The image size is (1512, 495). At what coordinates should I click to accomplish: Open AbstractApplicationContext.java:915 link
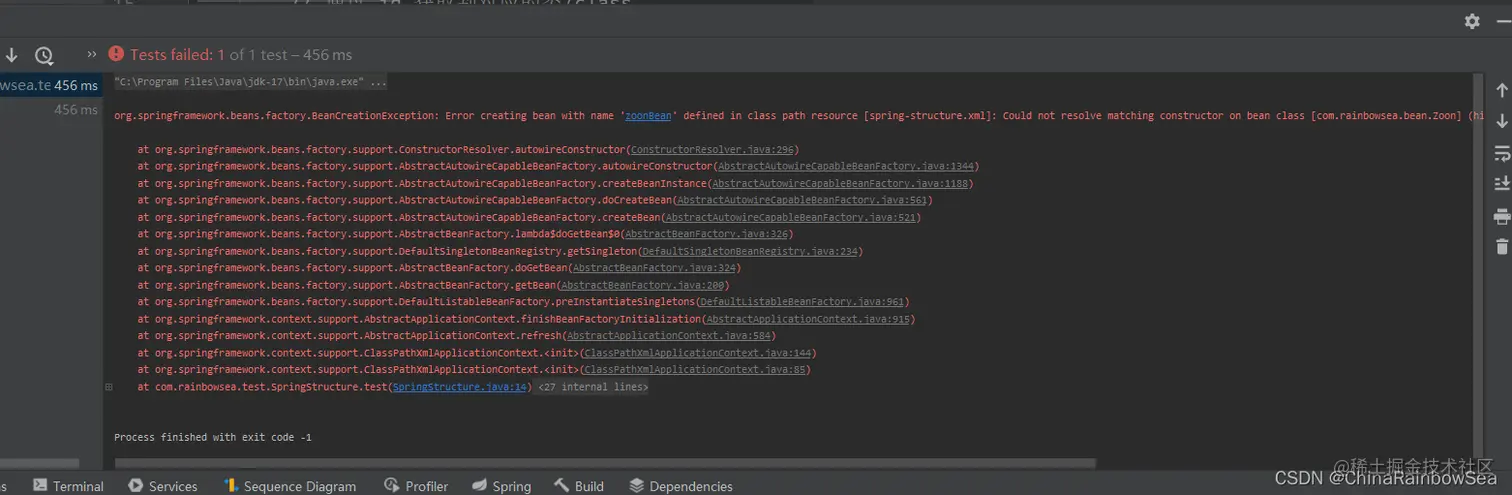808,319
